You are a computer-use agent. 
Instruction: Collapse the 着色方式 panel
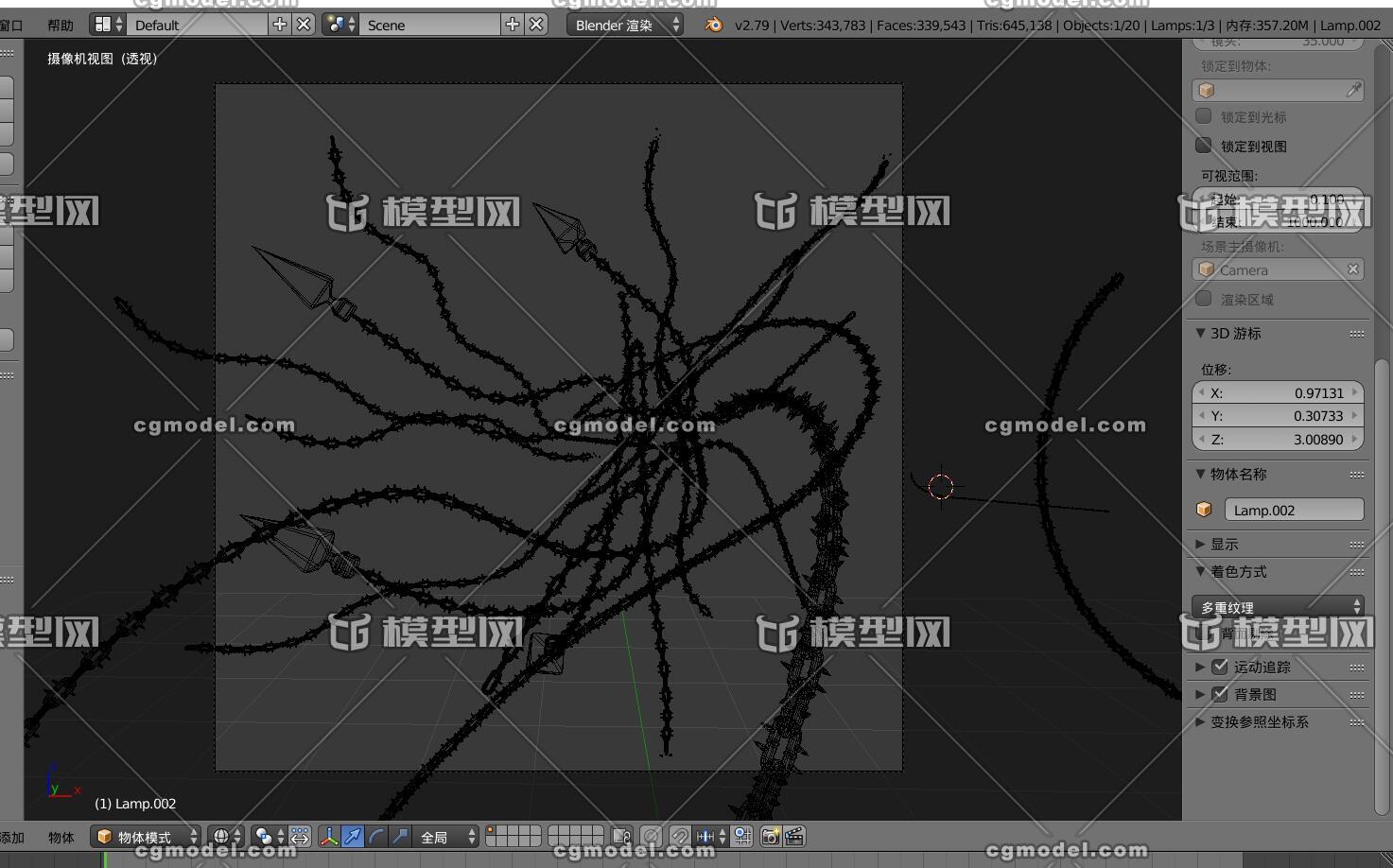pyautogui.click(x=1200, y=571)
